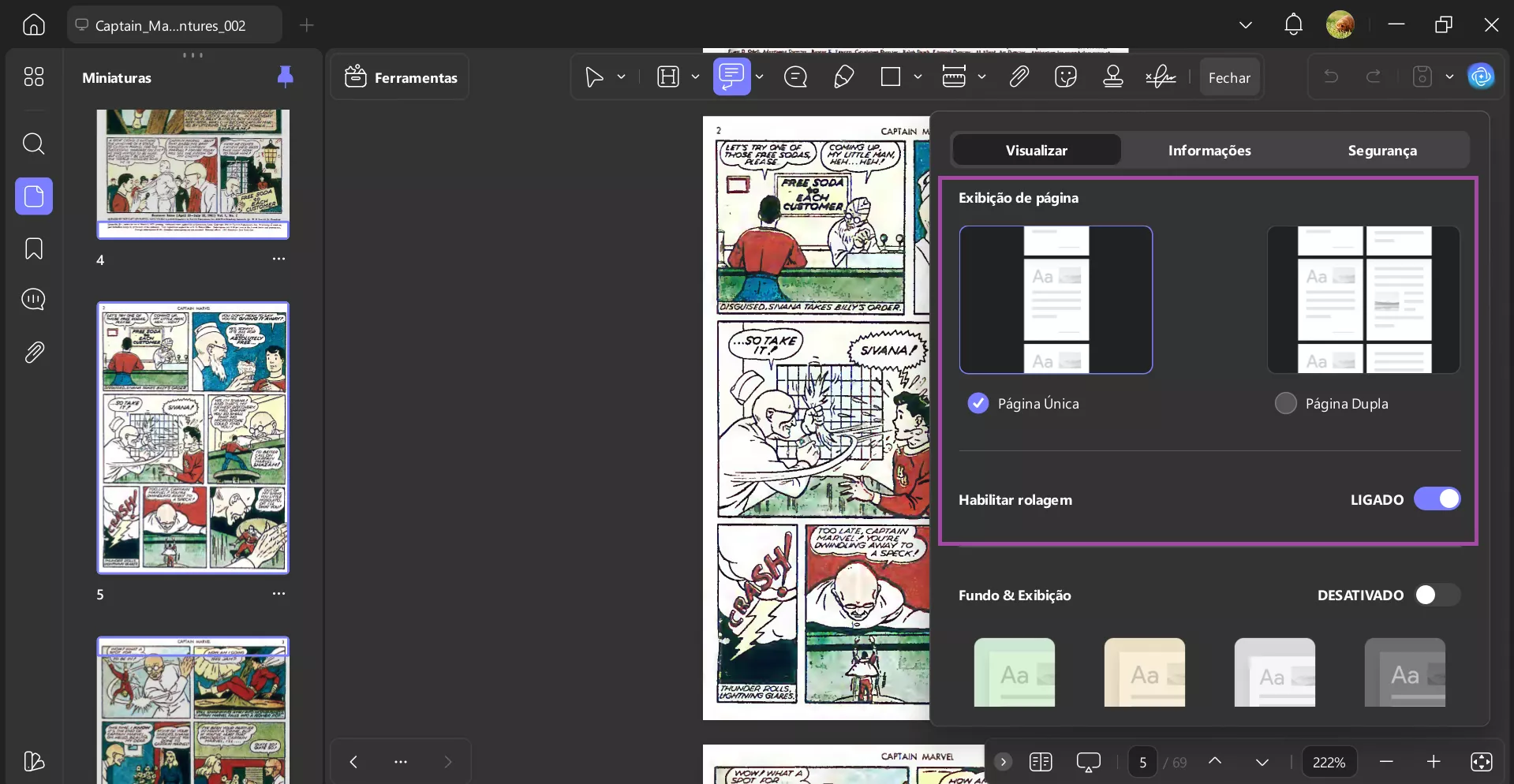This screenshot has width=1514, height=784.
Task: Click the attach file paperclip toolbar icon
Action: [x=1019, y=77]
